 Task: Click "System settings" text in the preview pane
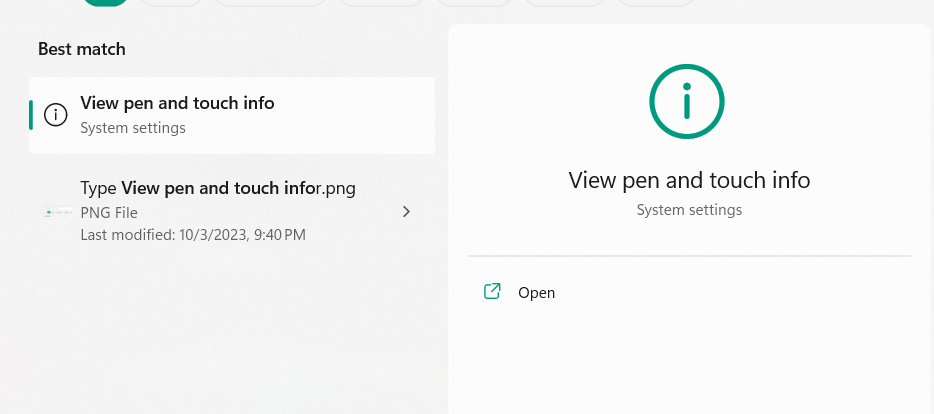[x=689, y=210]
